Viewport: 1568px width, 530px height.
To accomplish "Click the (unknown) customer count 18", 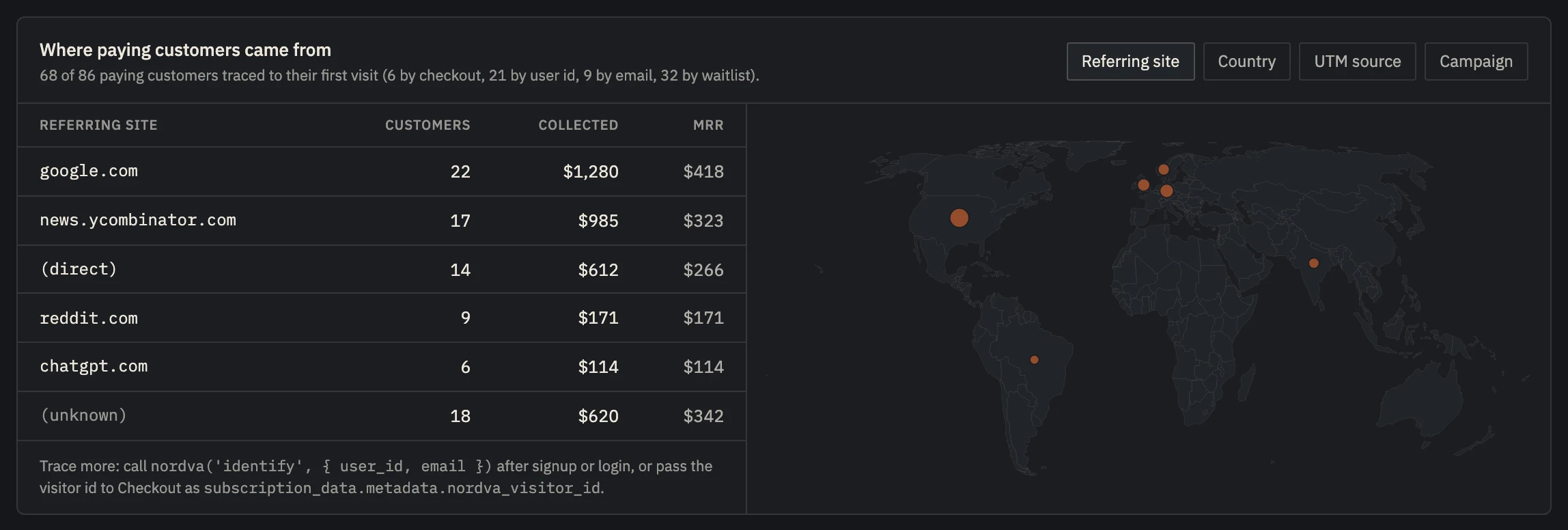I will coord(460,416).
